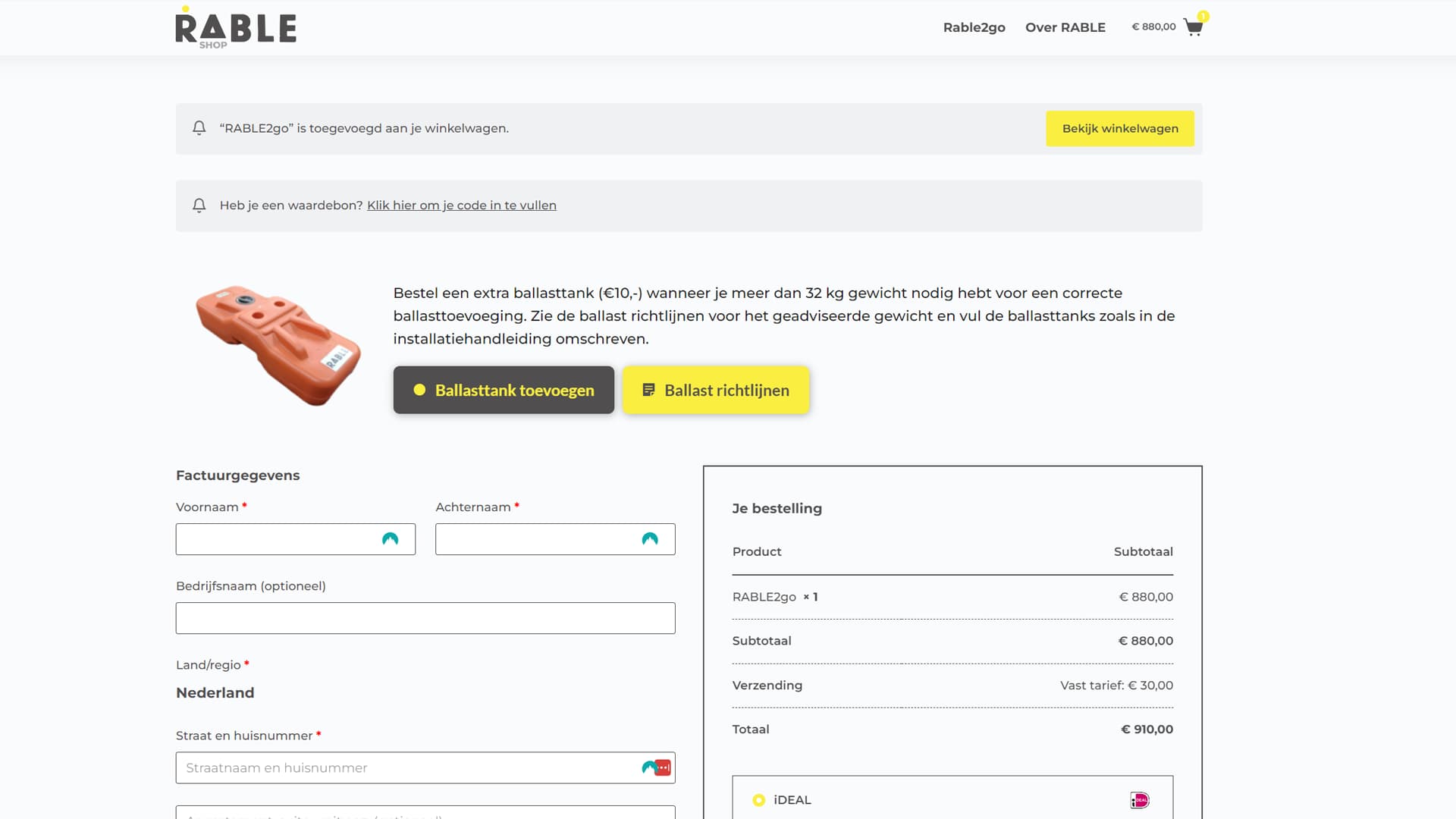Click the Subtotaal column header
The image size is (1456, 819).
coord(1143,552)
